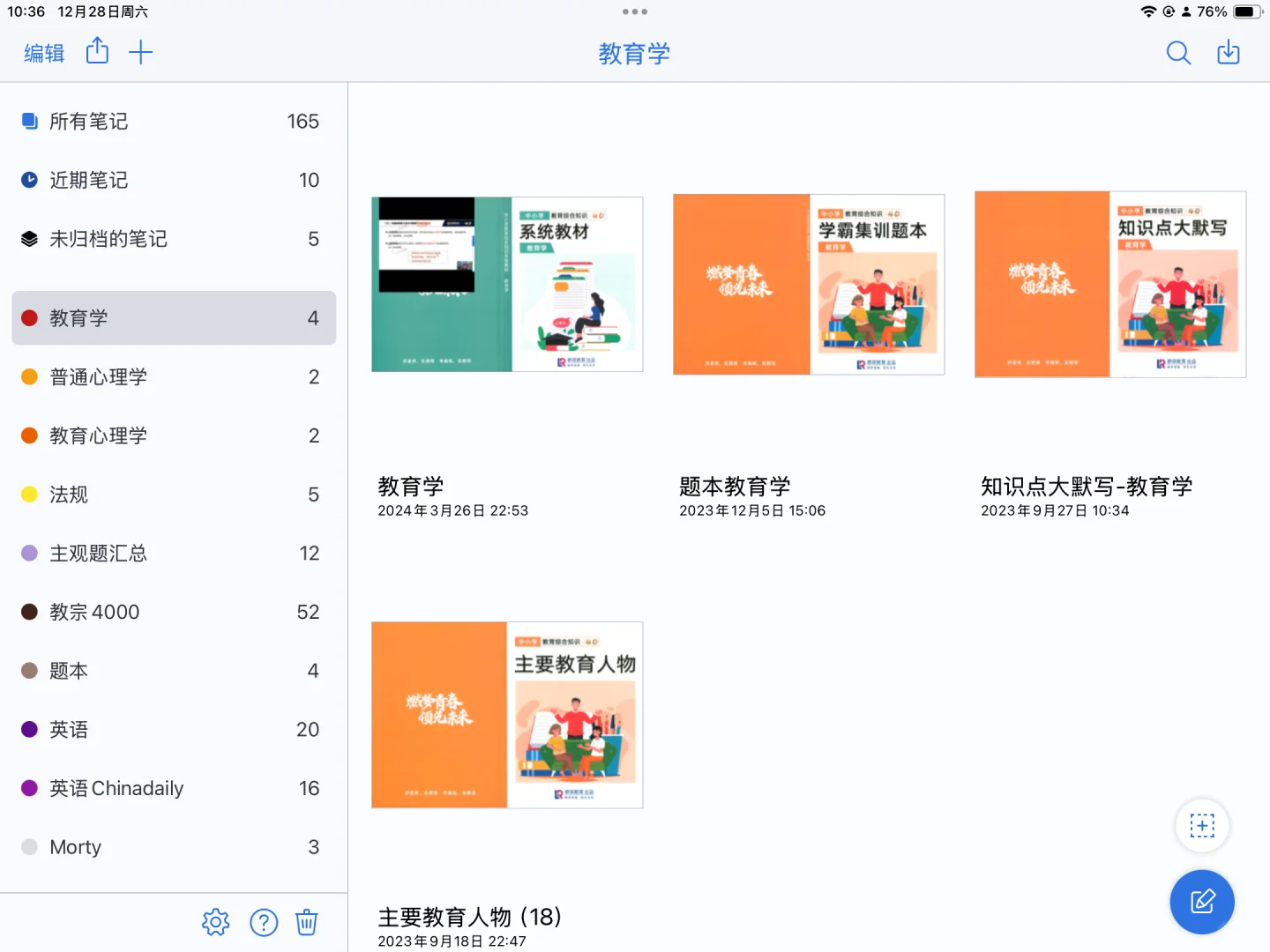Image resolution: width=1270 pixels, height=952 pixels.
Task: Open settings with the gear icon
Action: 215,922
